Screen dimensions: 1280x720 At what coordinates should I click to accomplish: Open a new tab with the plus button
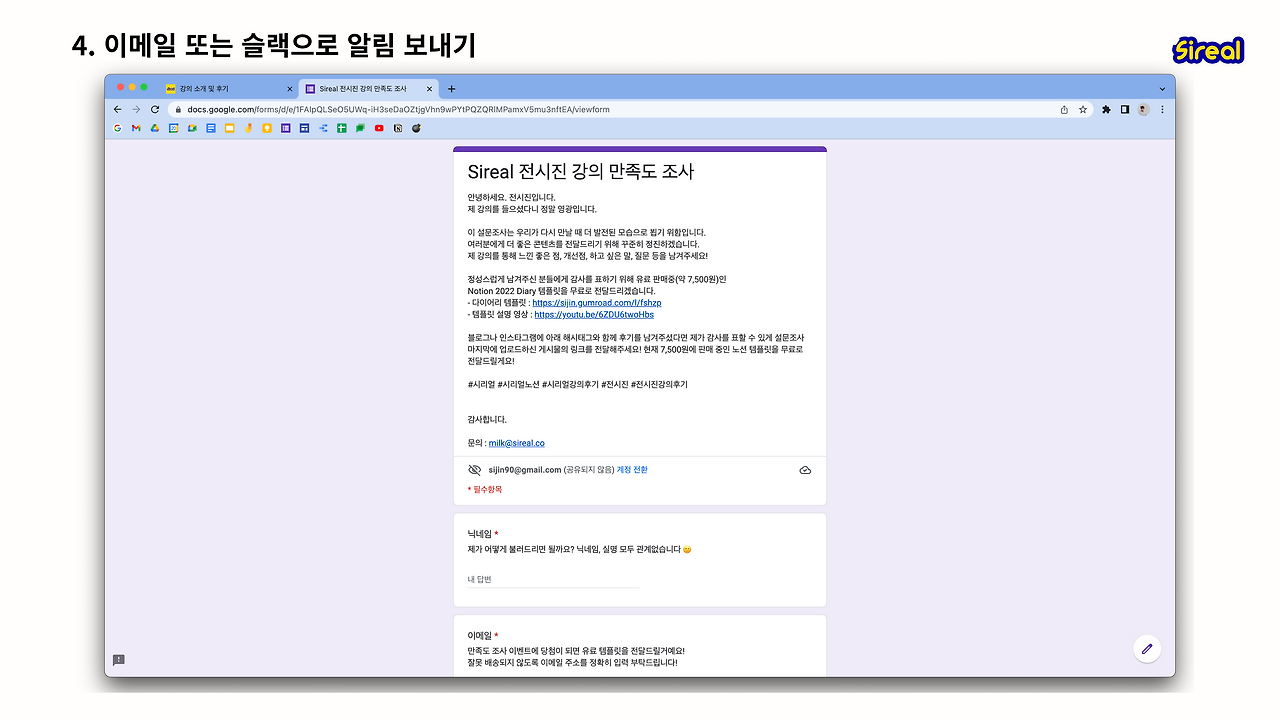(x=452, y=89)
